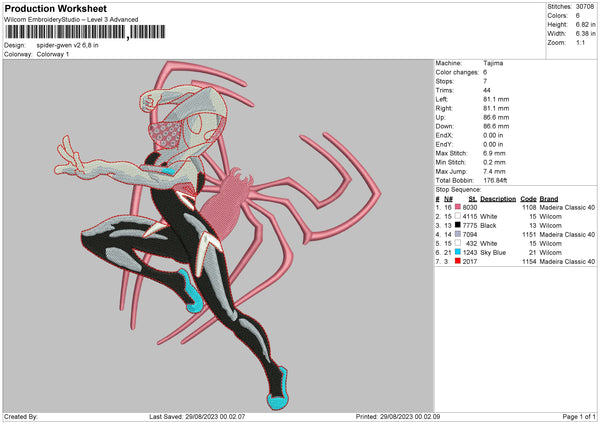
Task: Click the Description column header
Action: [498, 199]
